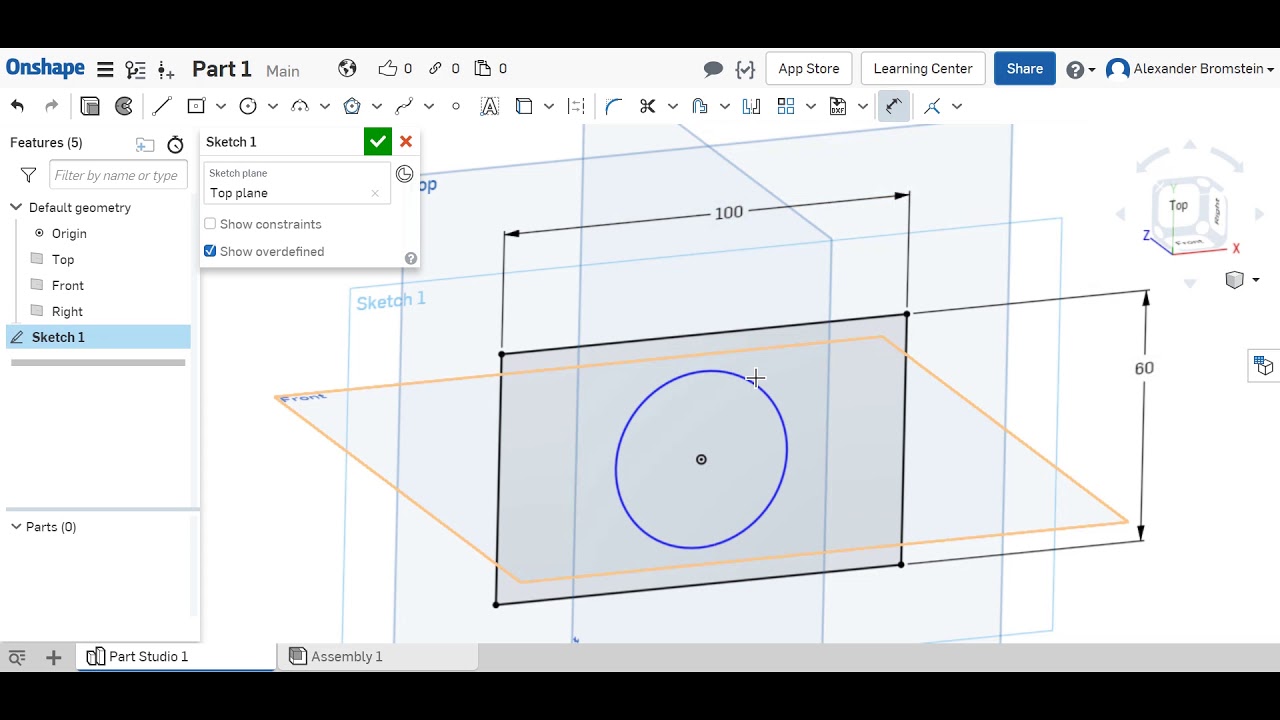The image size is (1280, 720).
Task: Undo the last sketch action
Action: [x=17, y=106]
